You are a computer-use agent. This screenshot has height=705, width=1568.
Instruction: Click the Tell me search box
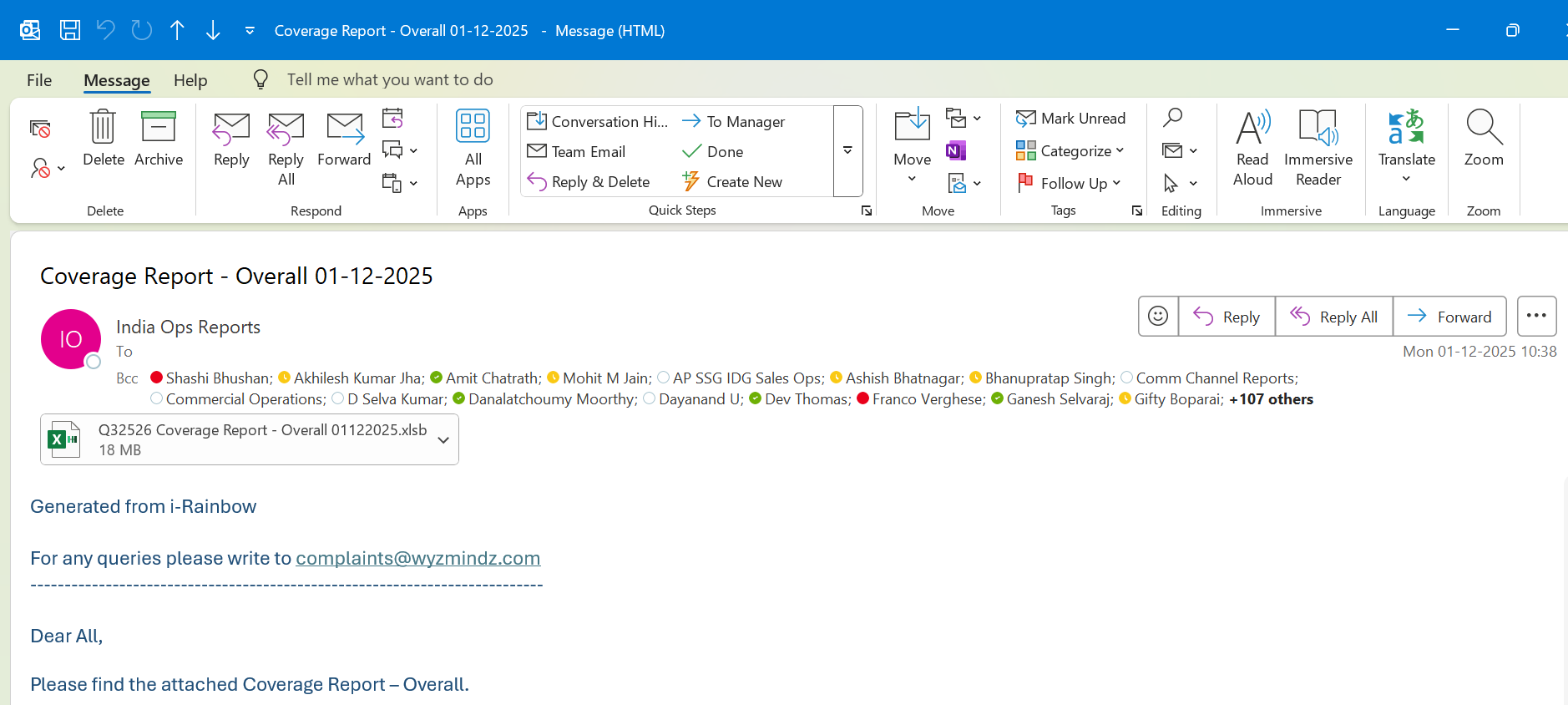point(390,80)
